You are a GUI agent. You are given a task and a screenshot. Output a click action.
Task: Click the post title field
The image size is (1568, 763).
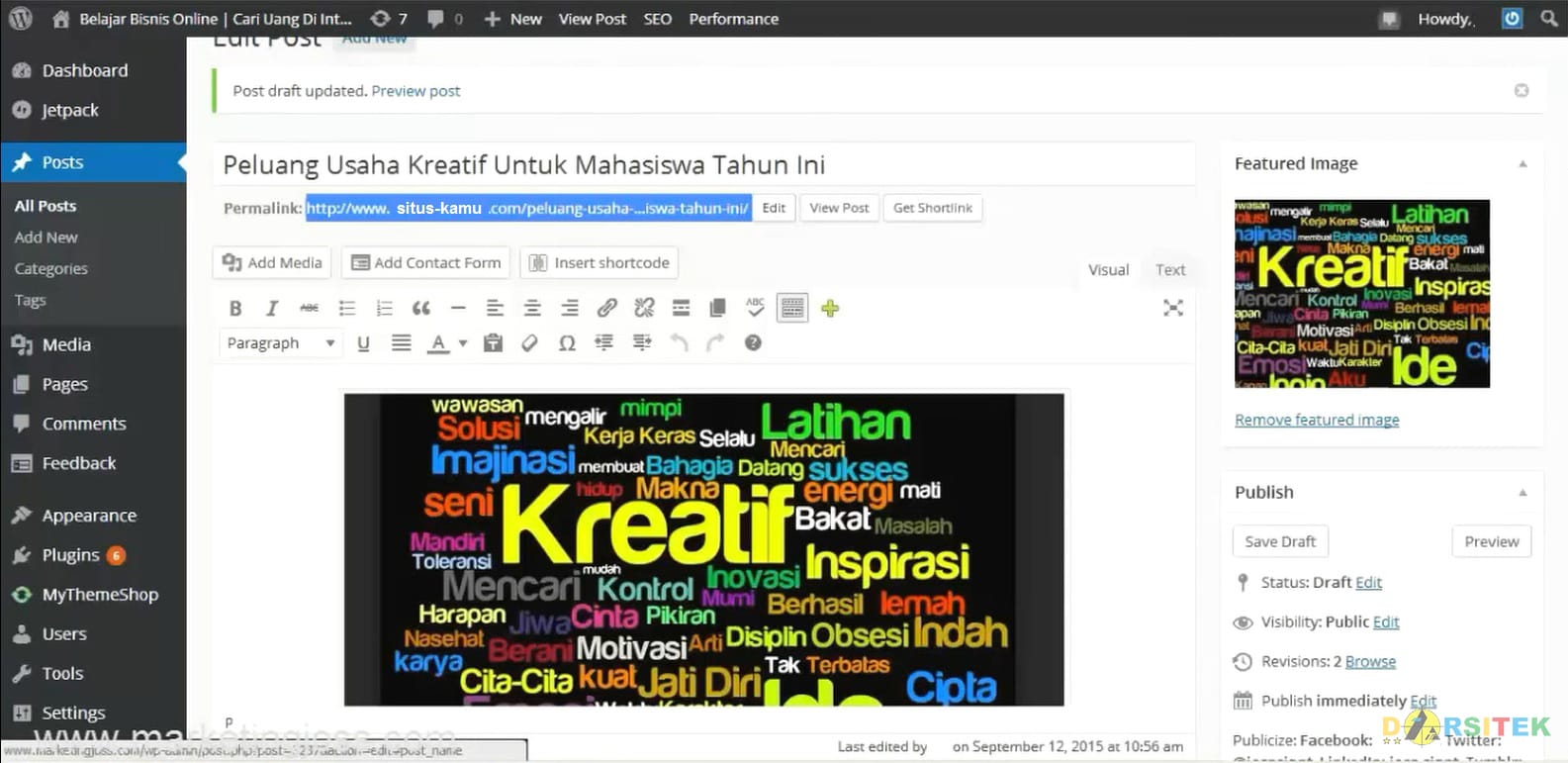pyautogui.click(x=703, y=165)
